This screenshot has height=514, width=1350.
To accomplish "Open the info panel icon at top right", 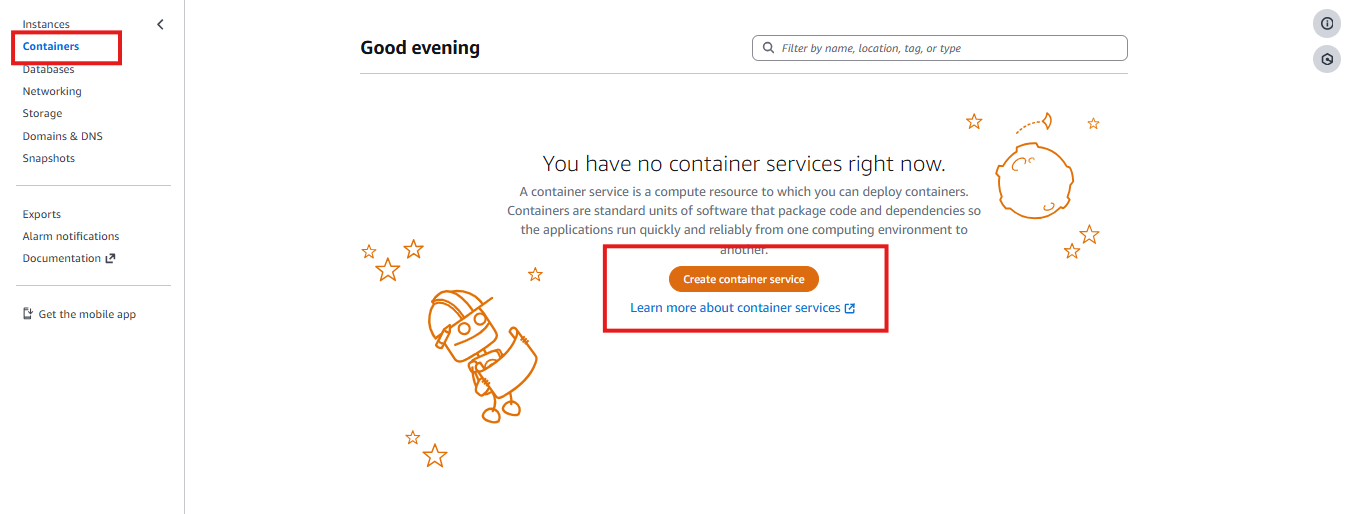I will (x=1327, y=24).
